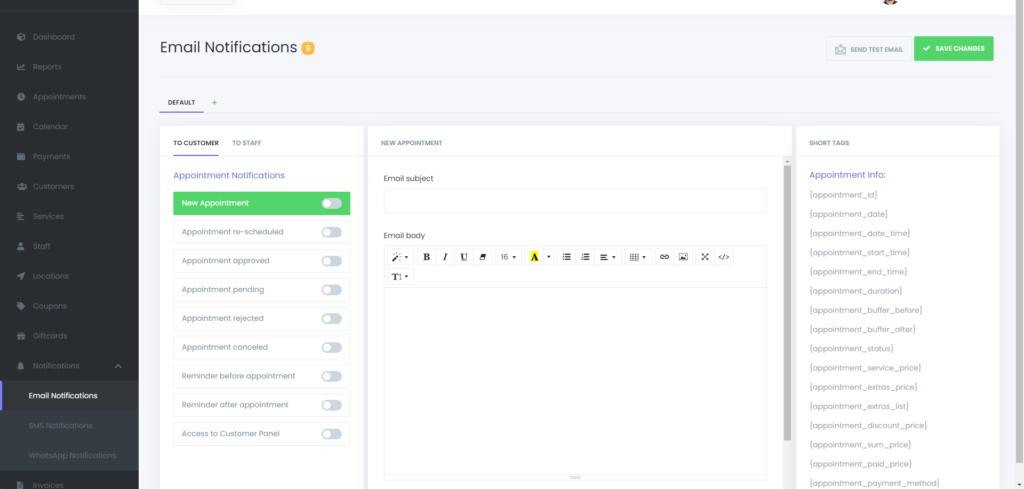Turn on the Appointment pending switch
The image size is (1024, 489).
pyautogui.click(x=332, y=290)
